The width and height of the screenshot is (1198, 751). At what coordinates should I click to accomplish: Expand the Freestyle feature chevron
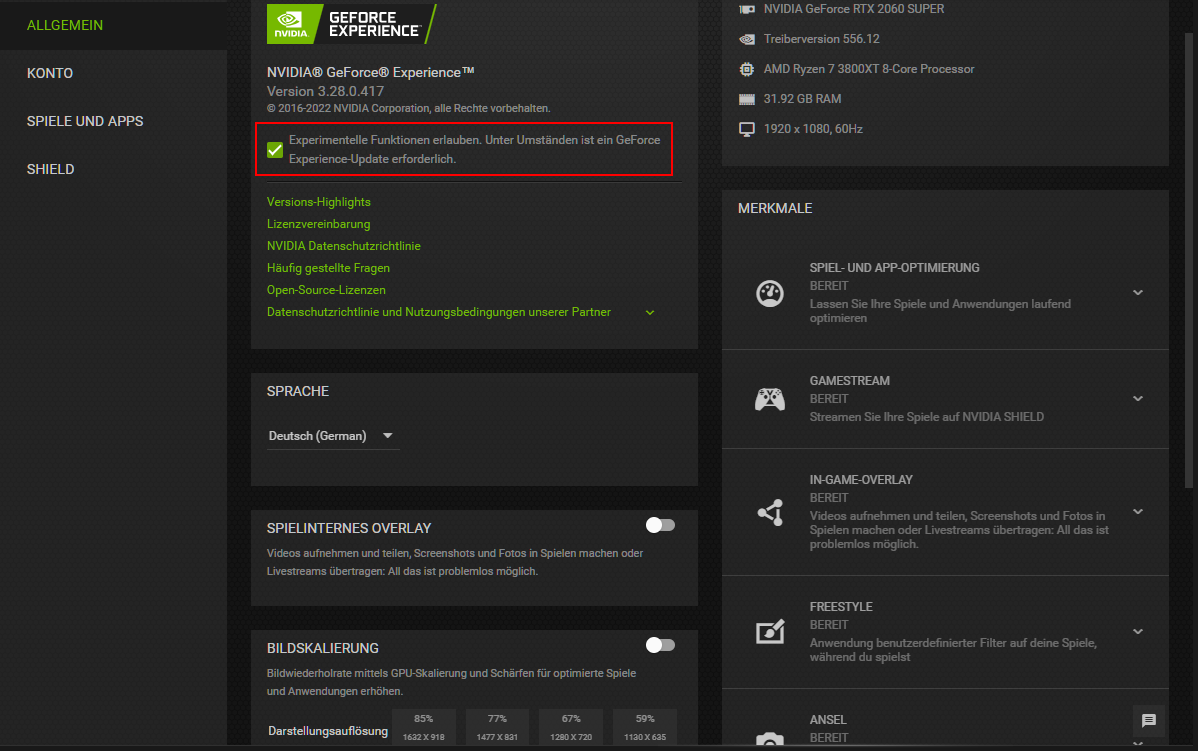point(1138,632)
